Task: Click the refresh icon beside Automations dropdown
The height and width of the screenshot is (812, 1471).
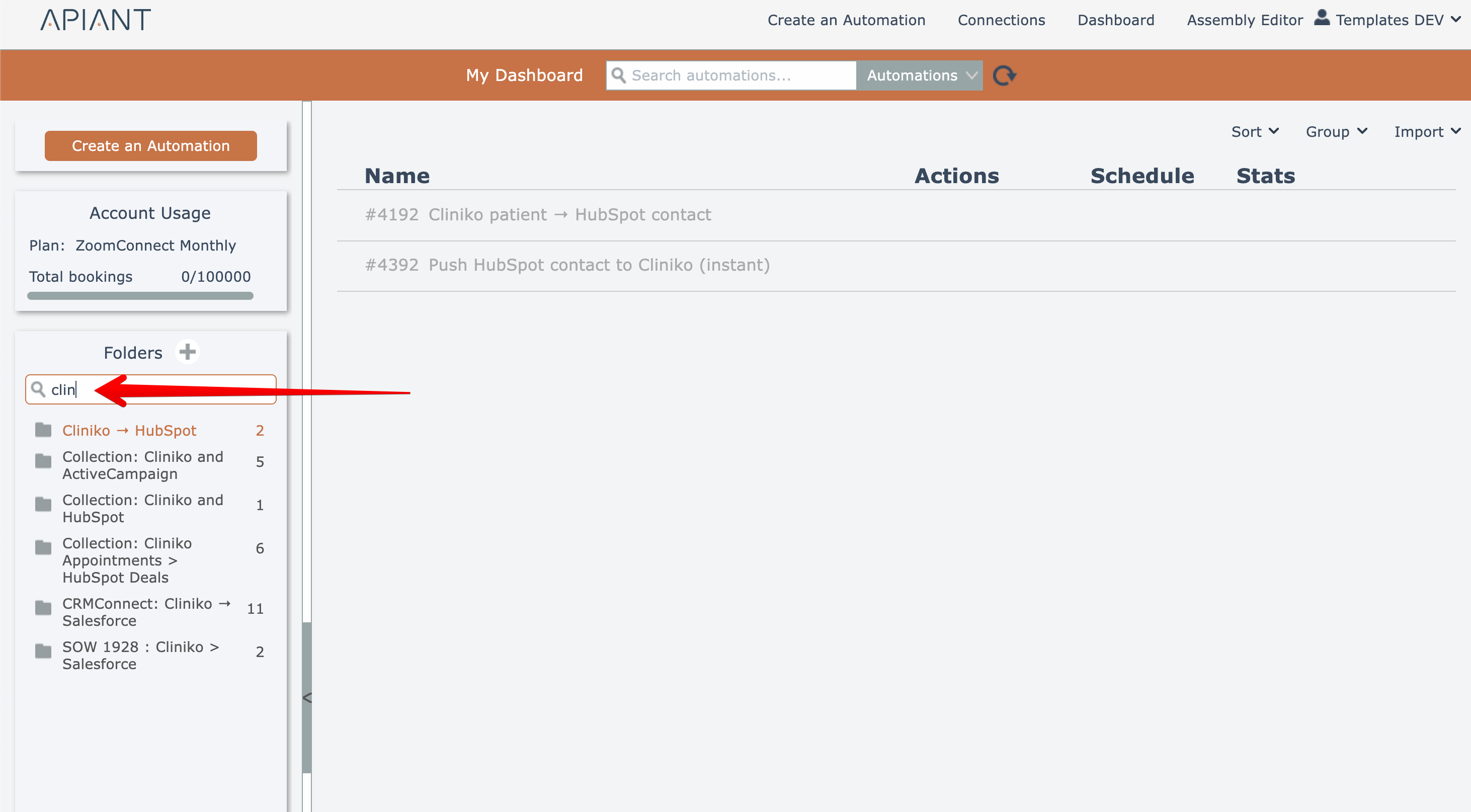Action: click(1004, 75)
